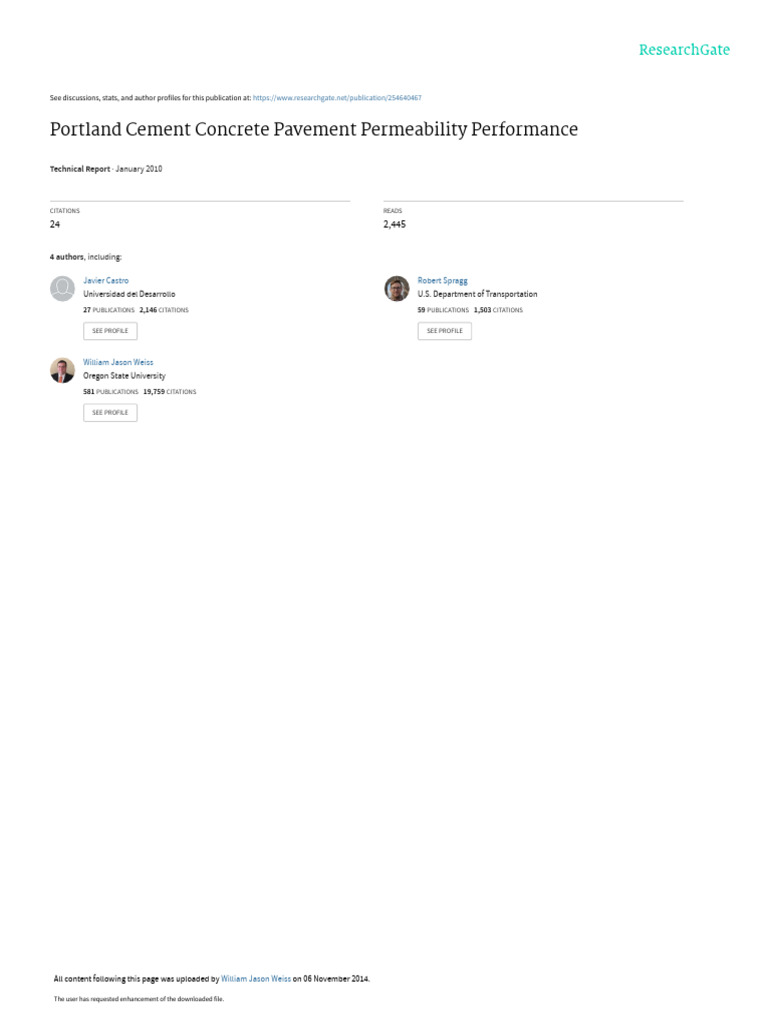
Task: Click the Technical Report label
Action: point(80,169)
